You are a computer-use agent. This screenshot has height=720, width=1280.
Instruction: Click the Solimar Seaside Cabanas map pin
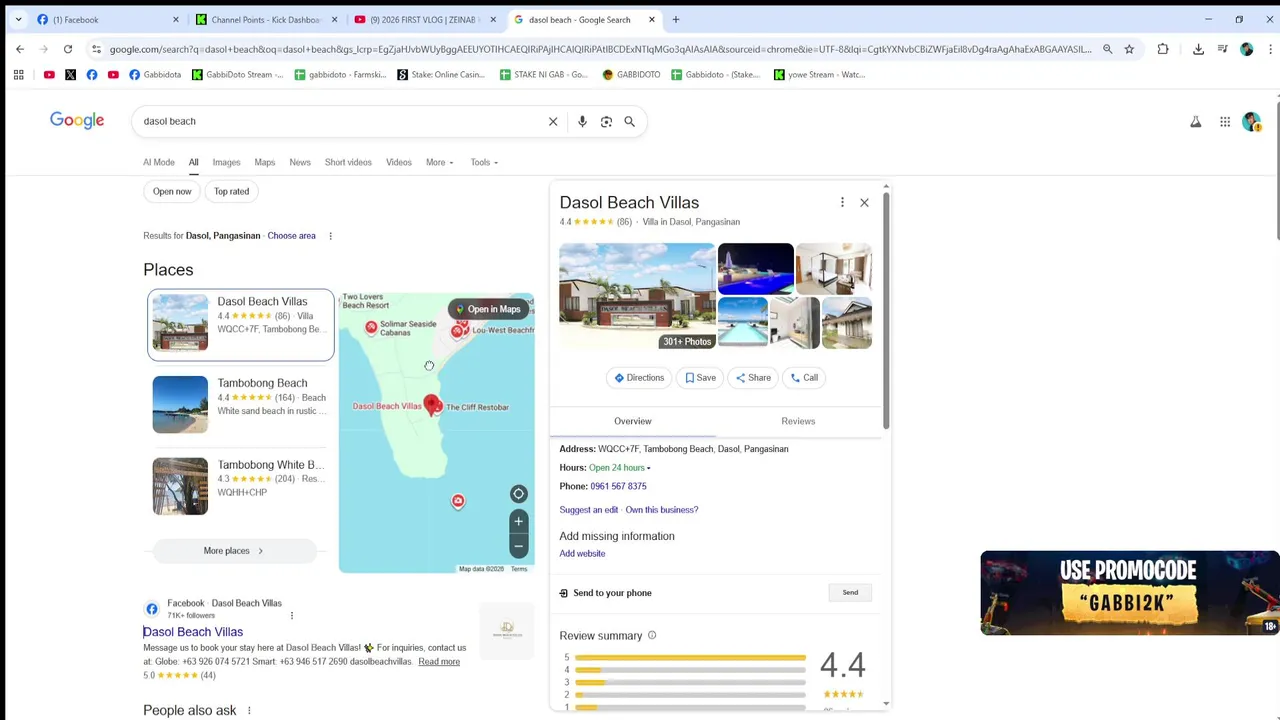[x=371, y=327]
